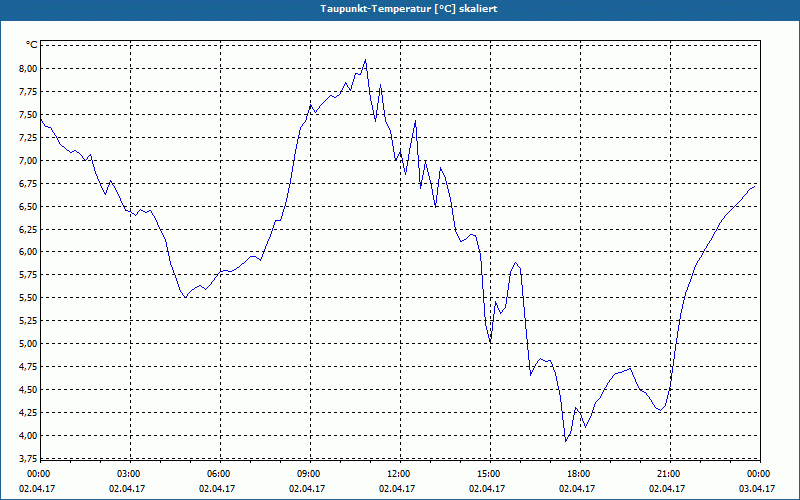Image resolution: width=800 pixels, height=500 pixels.
Task: Select the y-axis value "4,25"
Action: pos(28,412)
